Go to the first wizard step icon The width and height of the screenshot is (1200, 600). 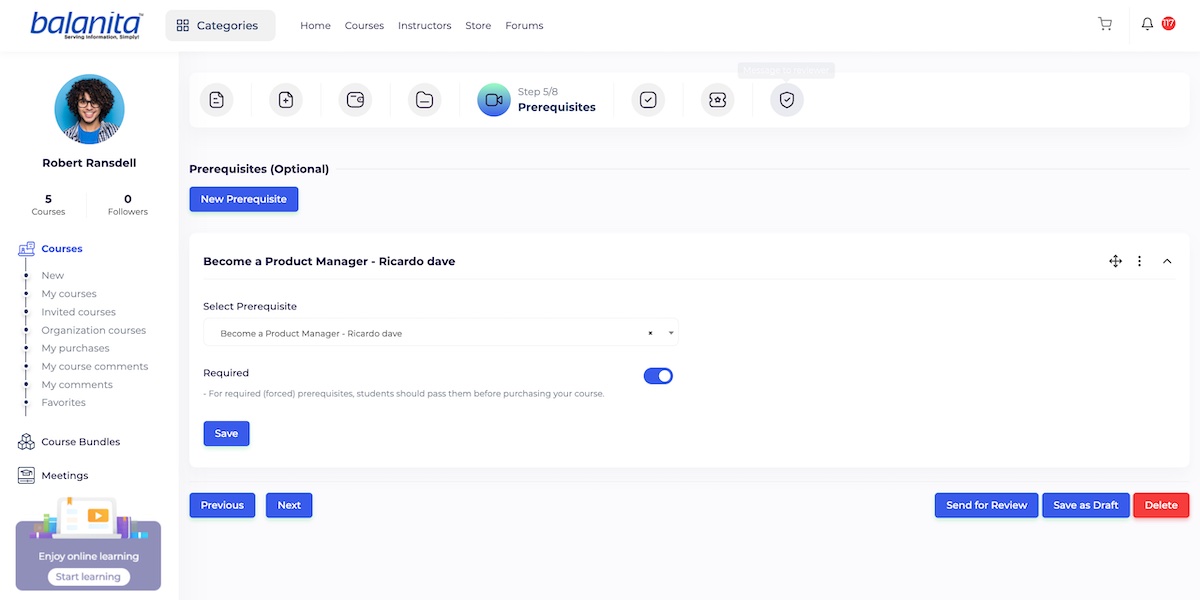(x=216, y=100)
